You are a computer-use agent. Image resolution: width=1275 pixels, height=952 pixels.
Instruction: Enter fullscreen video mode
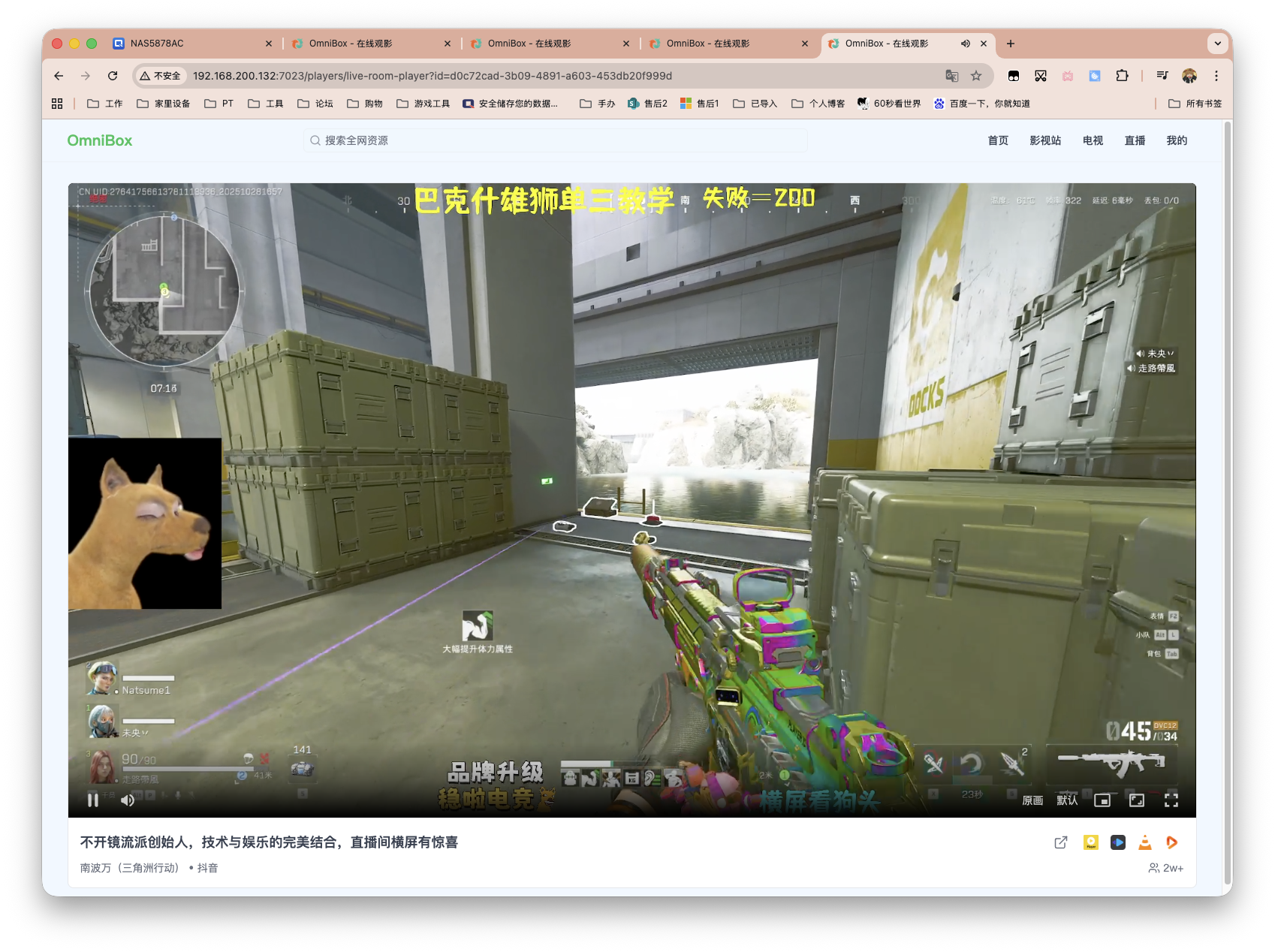[x=1171, y=800]
